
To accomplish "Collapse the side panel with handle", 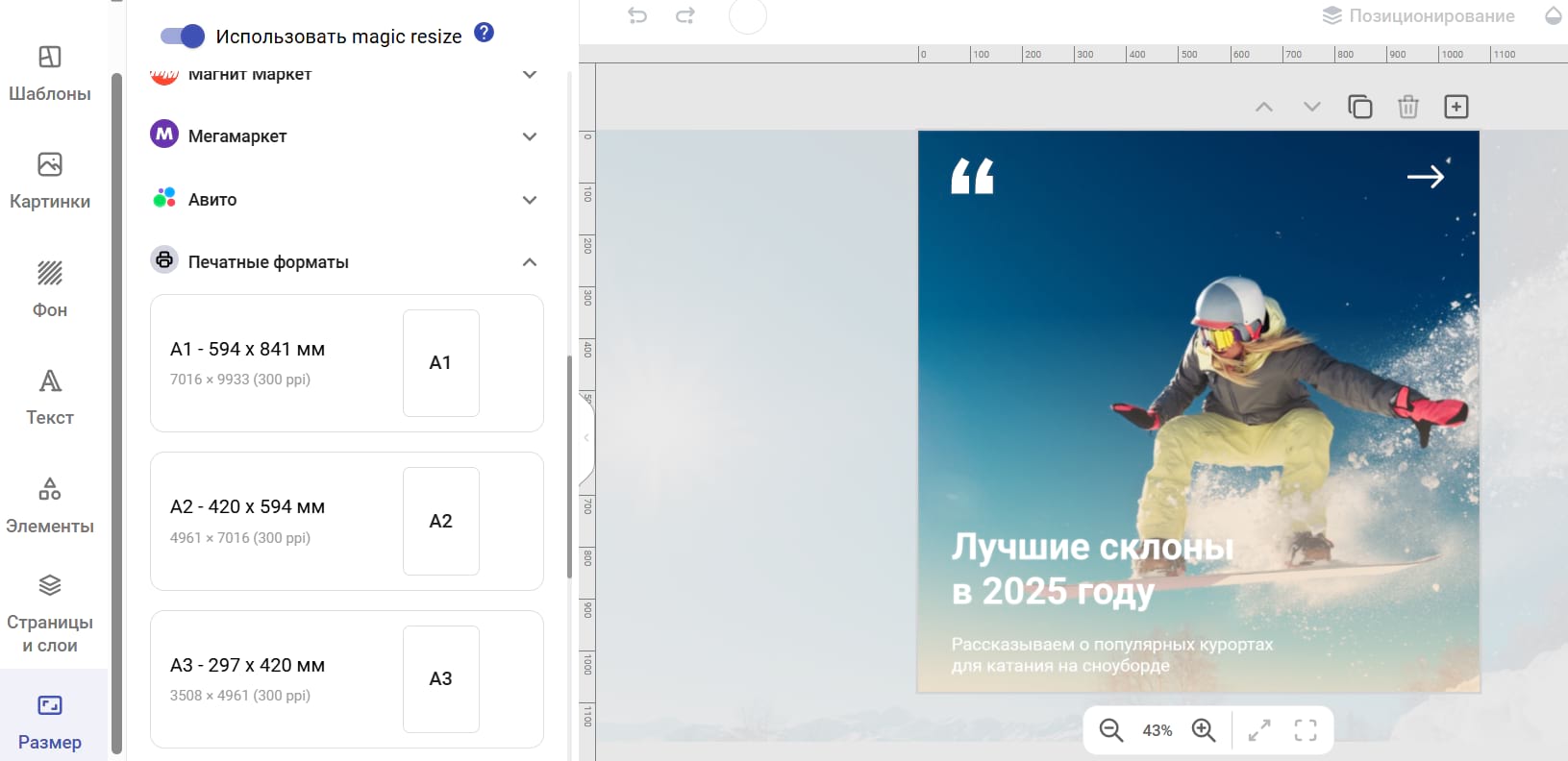I will 585,438.
